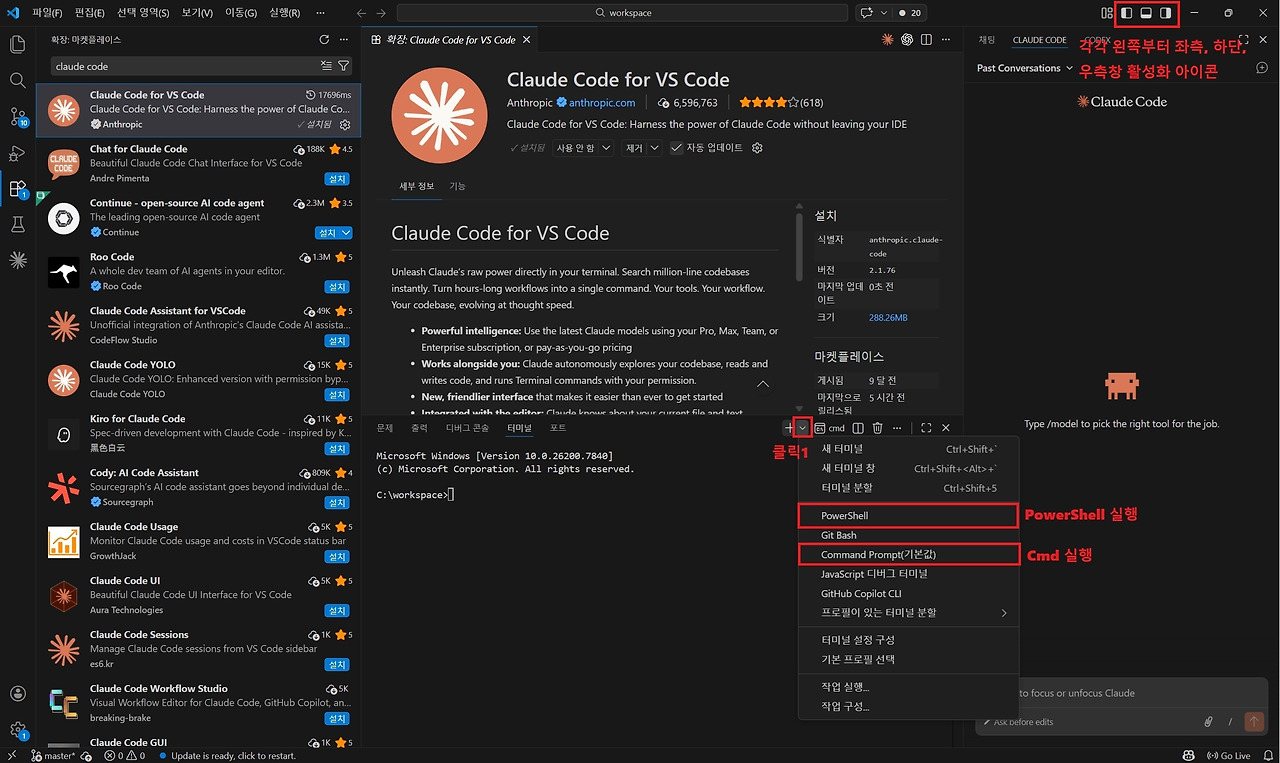Viewport: 1280px width, 763px height.
Task: Toggle the primary side bar visibility
Action: click(x=1127, y=13)
